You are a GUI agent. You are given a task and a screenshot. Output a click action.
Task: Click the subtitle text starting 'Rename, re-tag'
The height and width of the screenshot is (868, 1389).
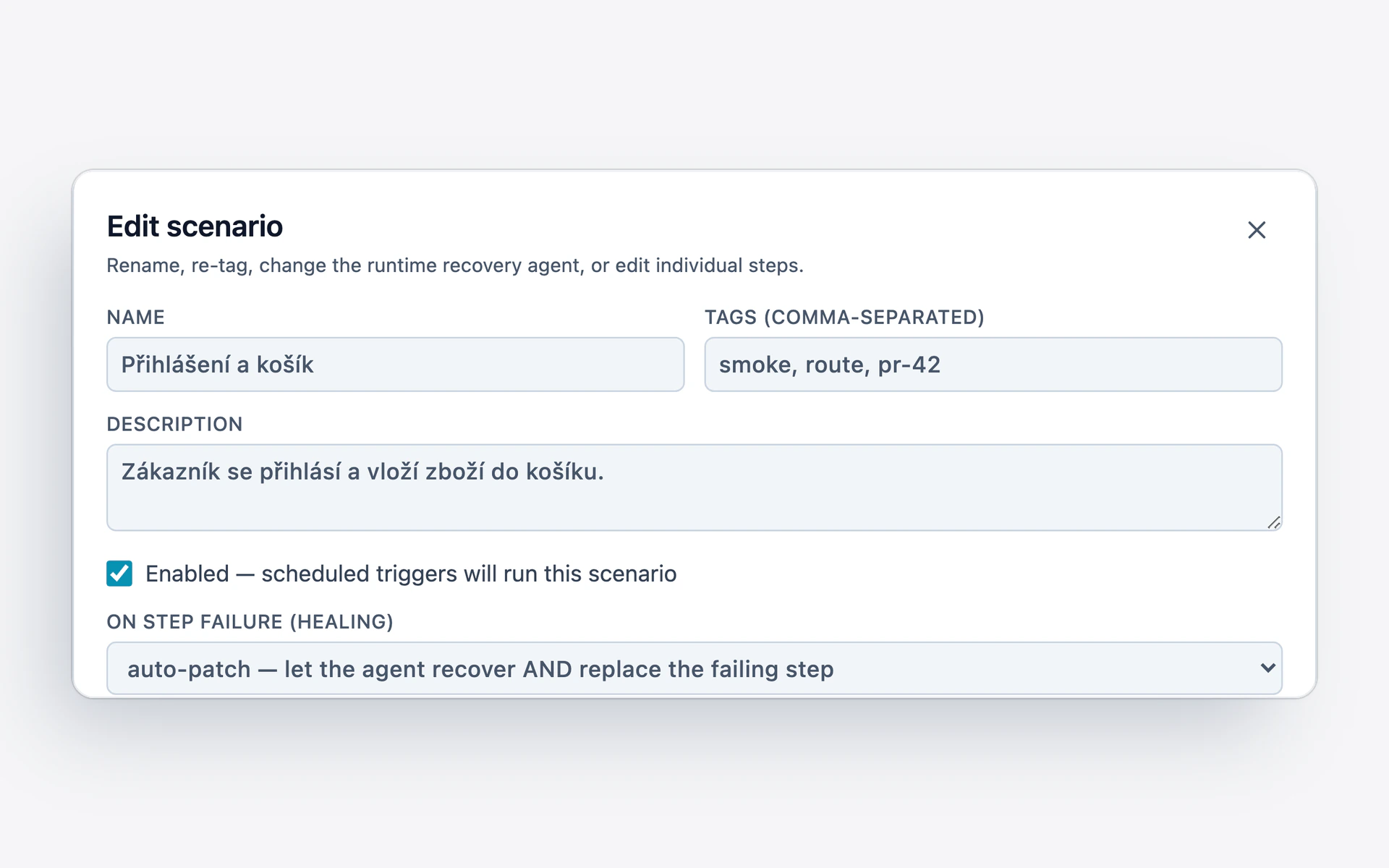tap(455, 265)
